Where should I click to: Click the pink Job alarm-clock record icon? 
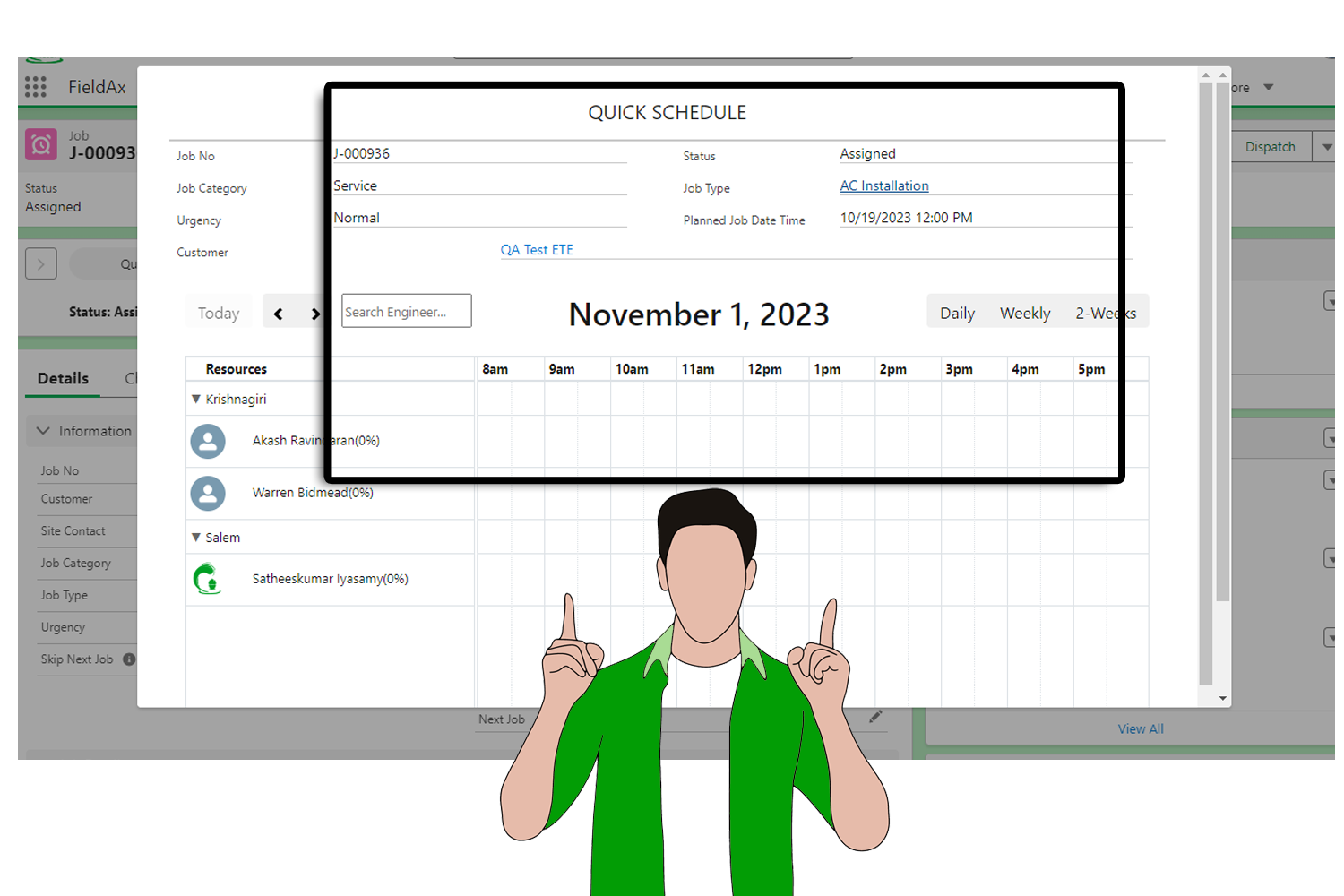click(39, 144)
